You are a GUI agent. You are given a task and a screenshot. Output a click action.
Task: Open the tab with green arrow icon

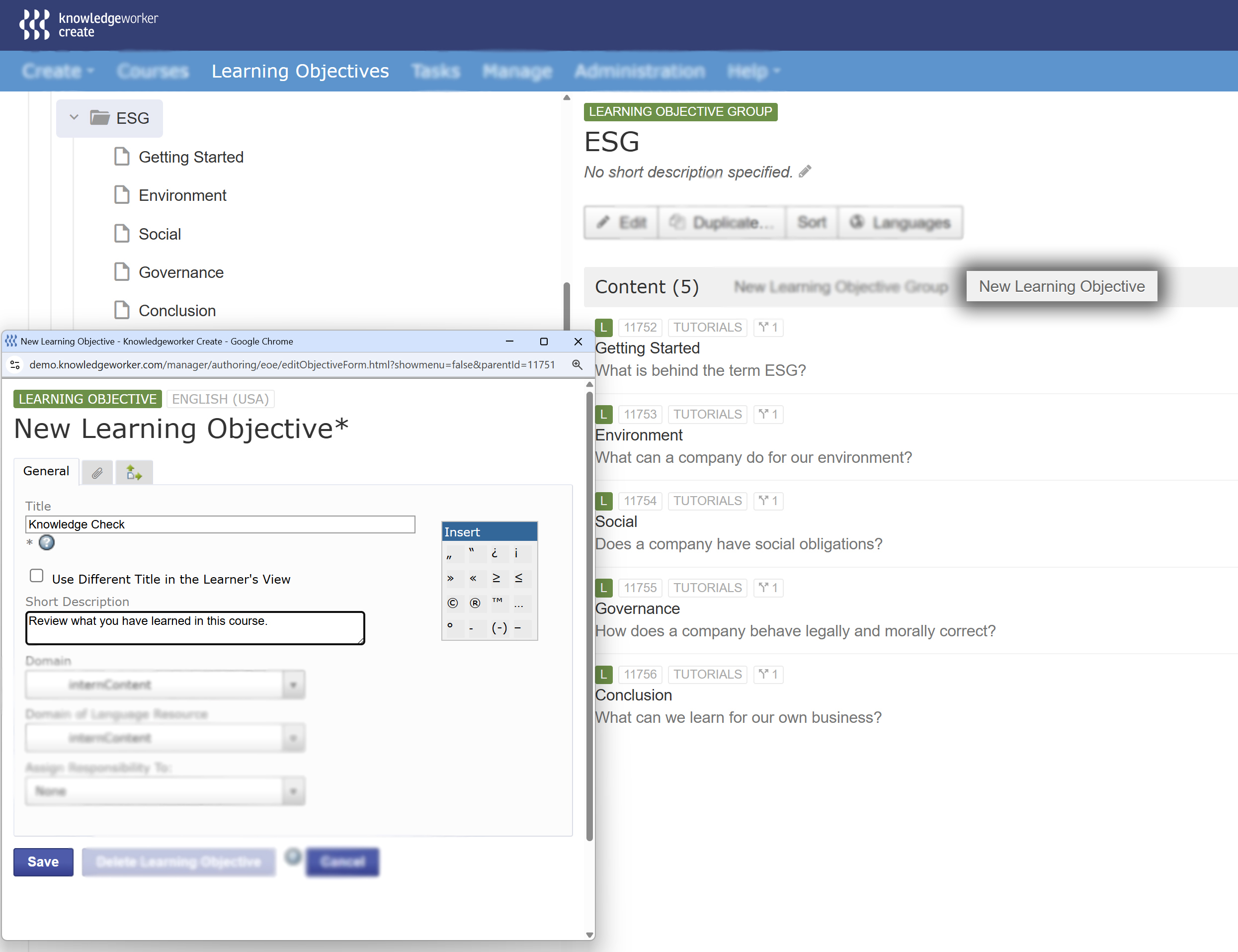pyautogui.click(x=134, y=473)
